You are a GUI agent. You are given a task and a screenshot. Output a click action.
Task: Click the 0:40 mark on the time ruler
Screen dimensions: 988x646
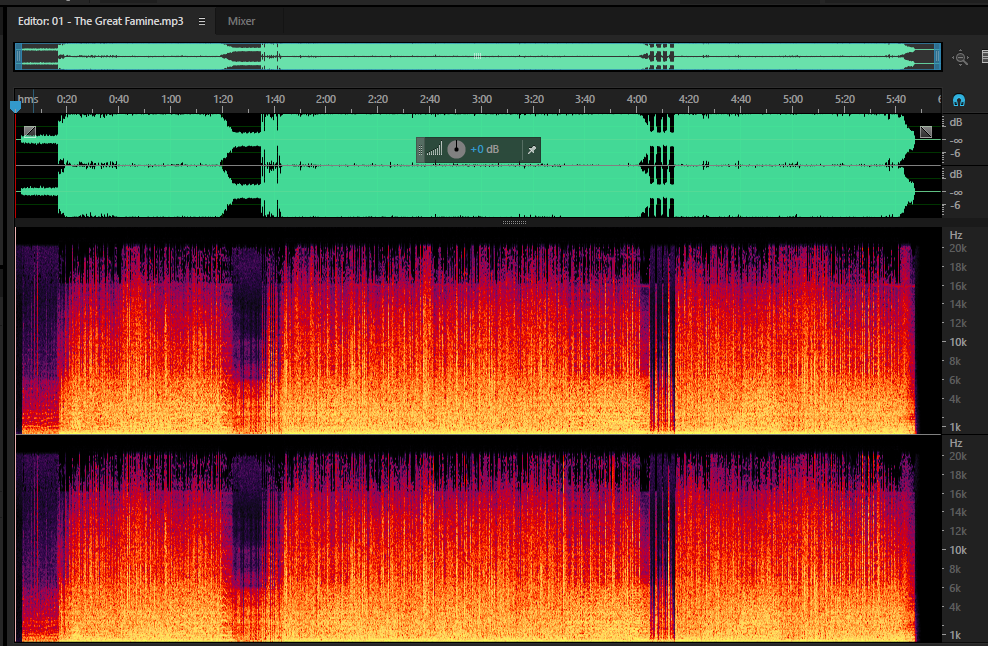(x=118, y=99)
